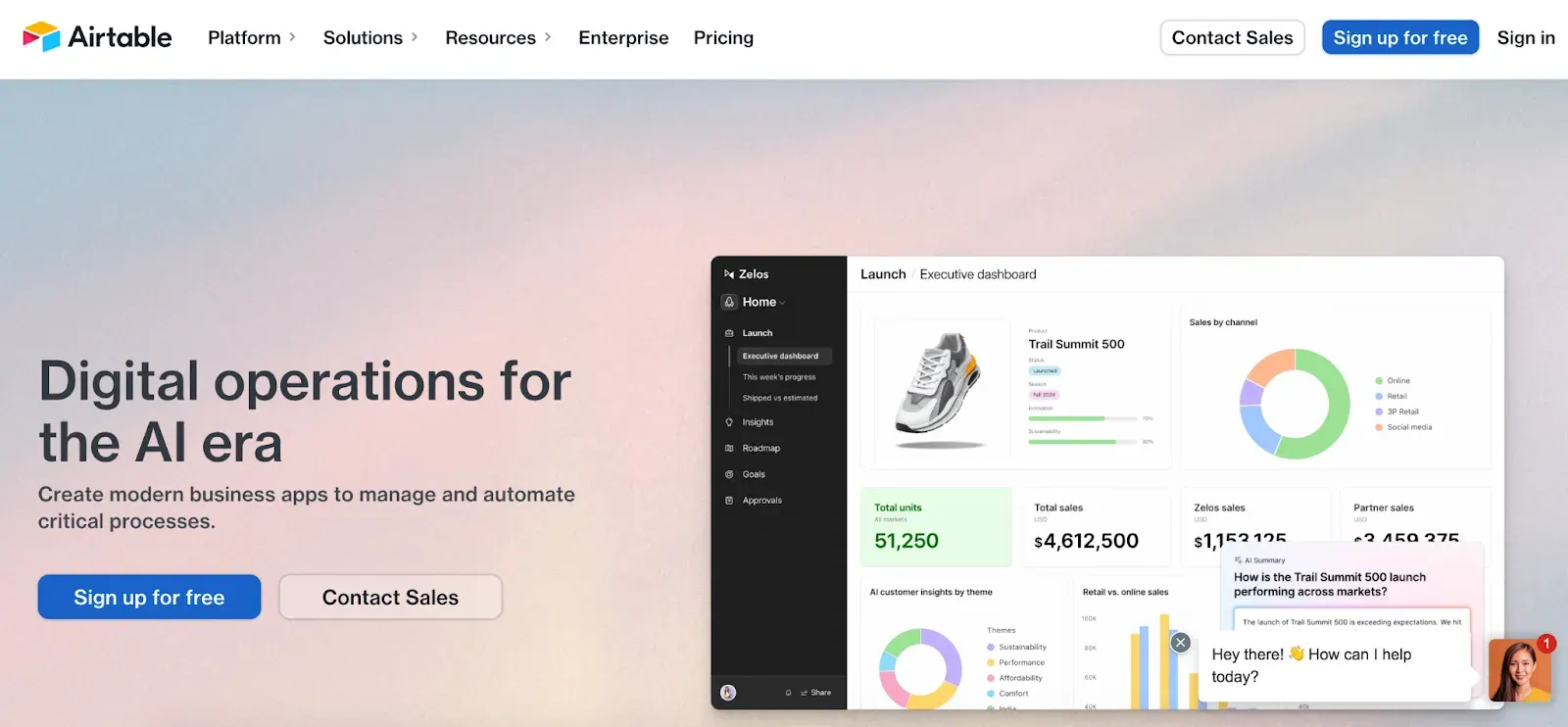Click Sign up for free in the header
Image resolution: width=1568 pixels, height=727 pixels.
tap(1400, 37)
